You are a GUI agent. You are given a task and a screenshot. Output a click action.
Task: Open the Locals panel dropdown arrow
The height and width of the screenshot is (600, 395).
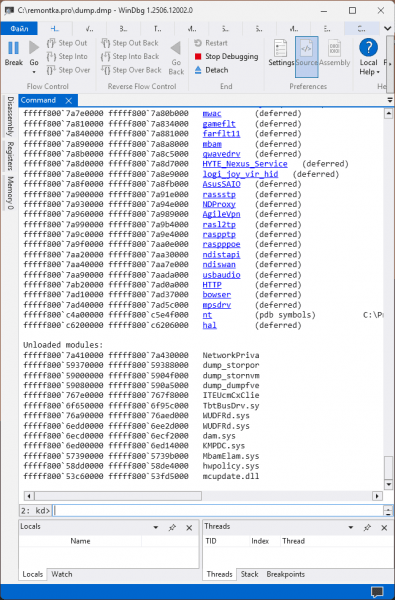point(156,528)
